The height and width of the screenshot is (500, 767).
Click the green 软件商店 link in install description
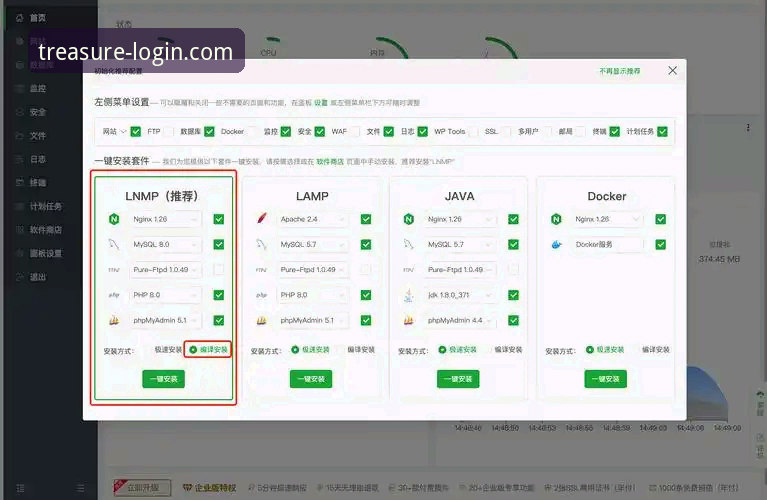330,161
